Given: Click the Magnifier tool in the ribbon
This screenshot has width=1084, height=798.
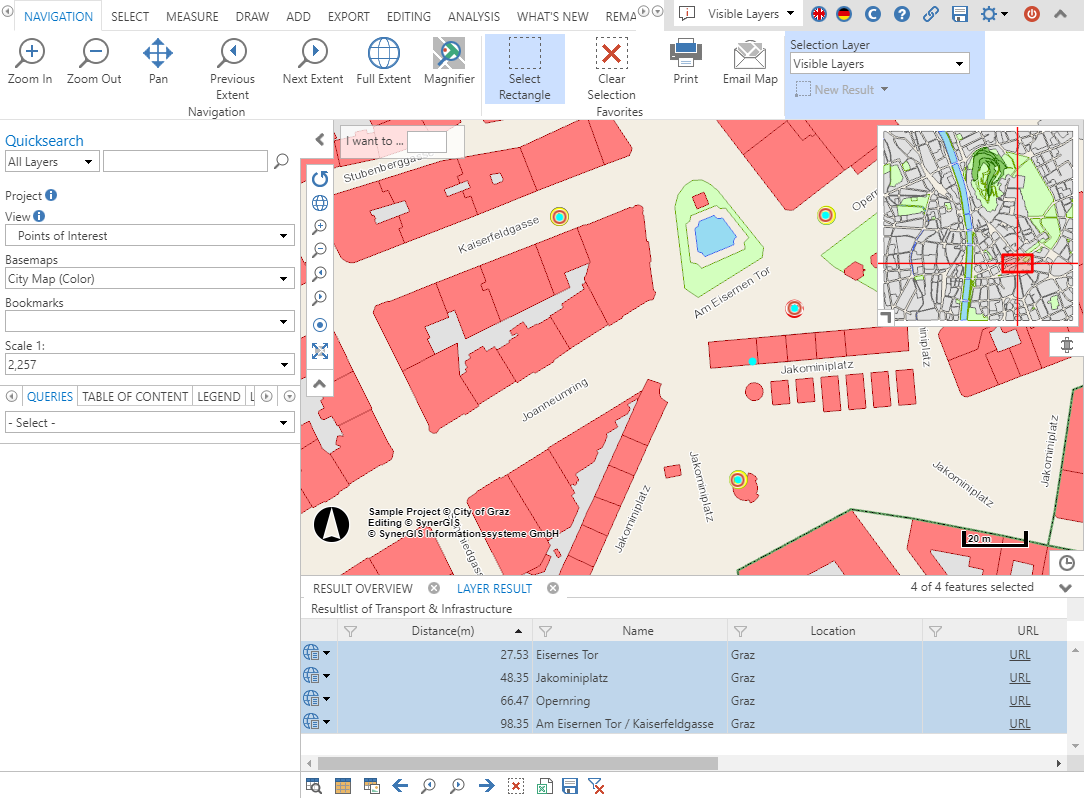Looking at the screenshot, I should coord(449,62).
